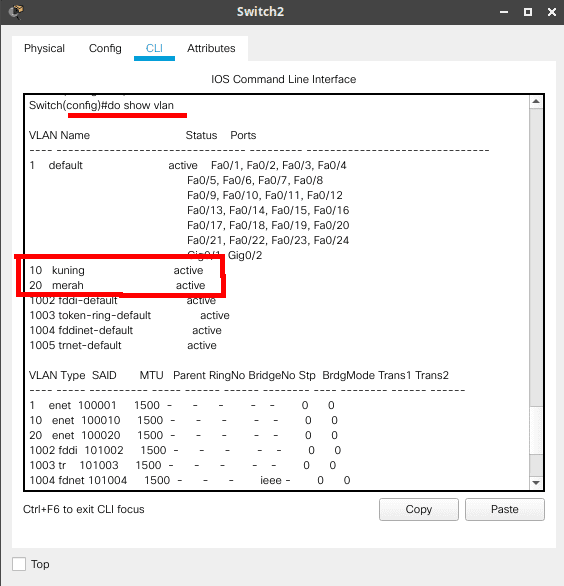Click the 'Gig0/2' port text
This screenshot has height=586, width=564.
[x=245, y=255]
